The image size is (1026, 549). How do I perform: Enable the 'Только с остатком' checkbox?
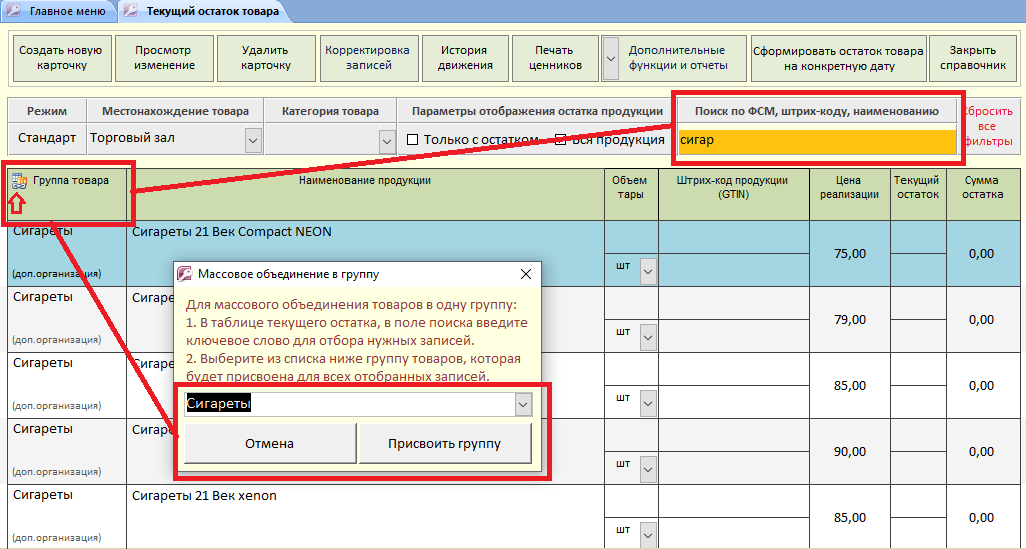(413, 140)
